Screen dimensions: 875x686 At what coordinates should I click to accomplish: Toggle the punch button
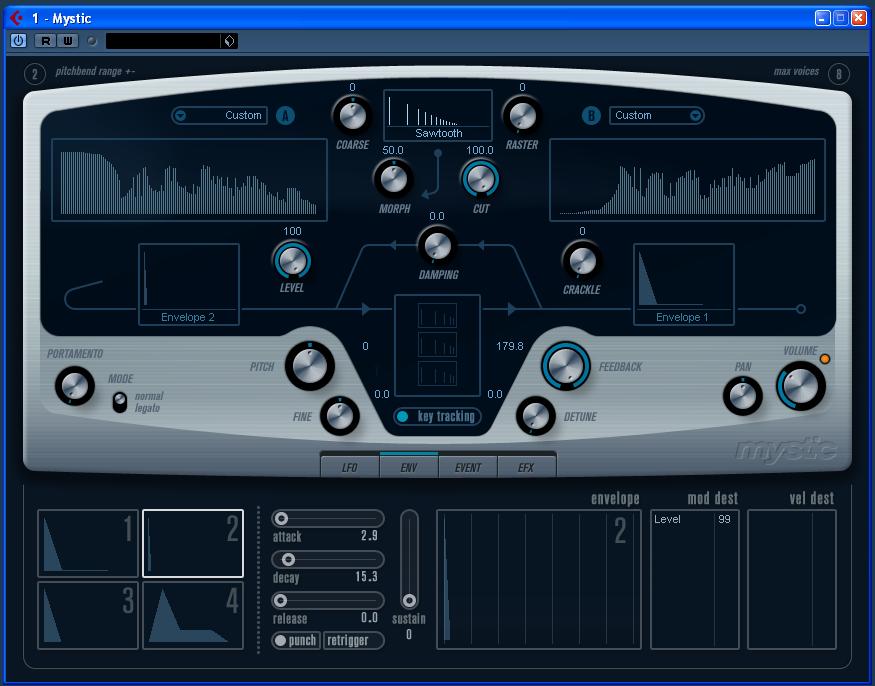296,640
